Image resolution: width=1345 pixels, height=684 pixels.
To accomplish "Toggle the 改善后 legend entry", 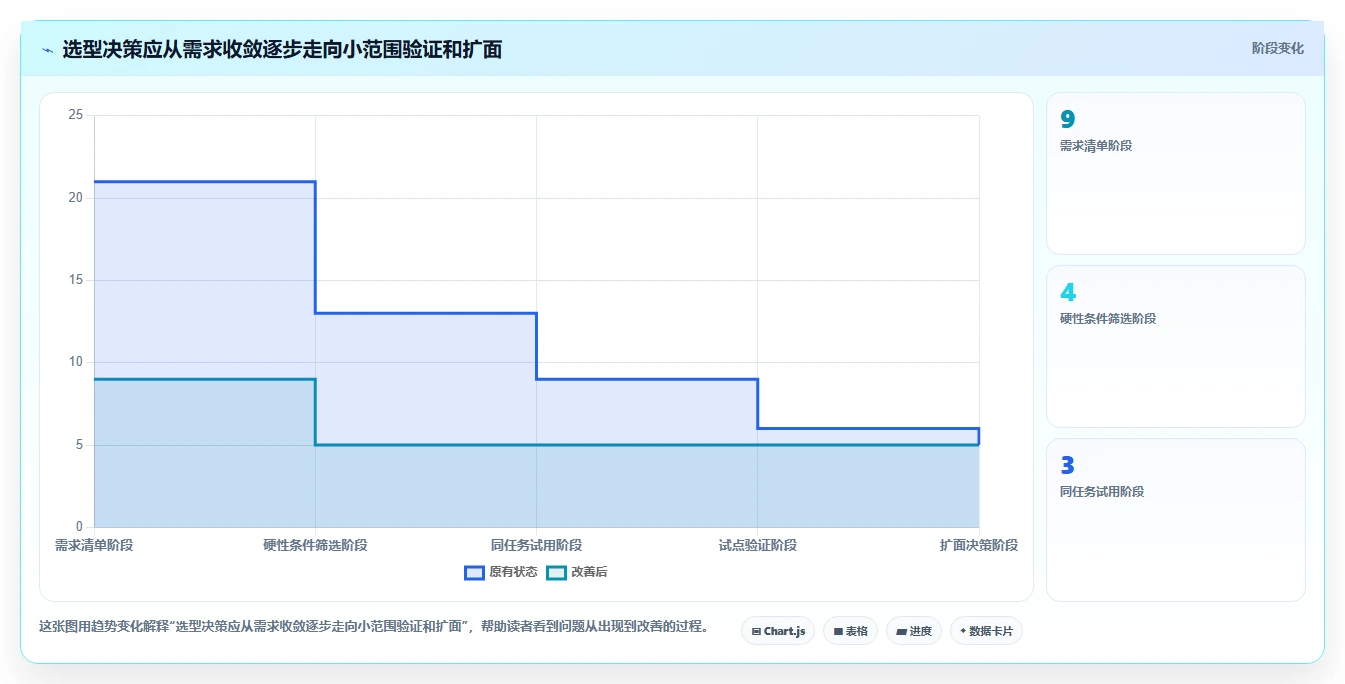I will (577, 572).
